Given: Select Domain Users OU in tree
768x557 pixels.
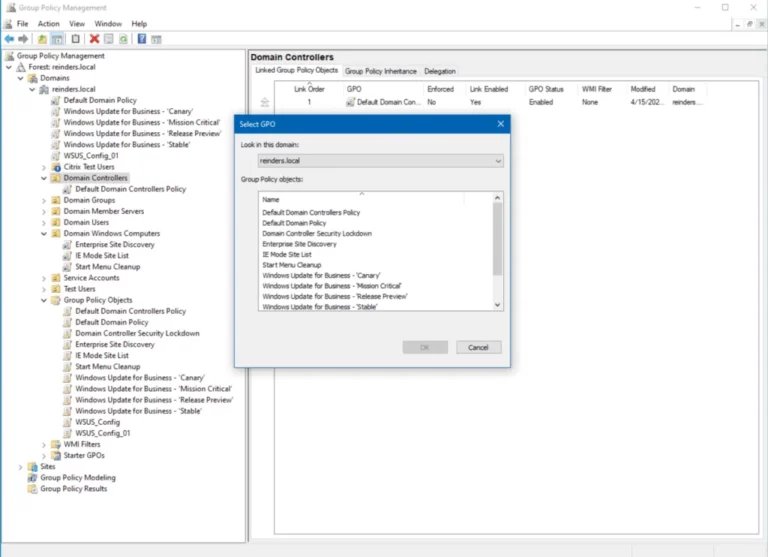Looking at the screenshot, I should pos(86,222).
